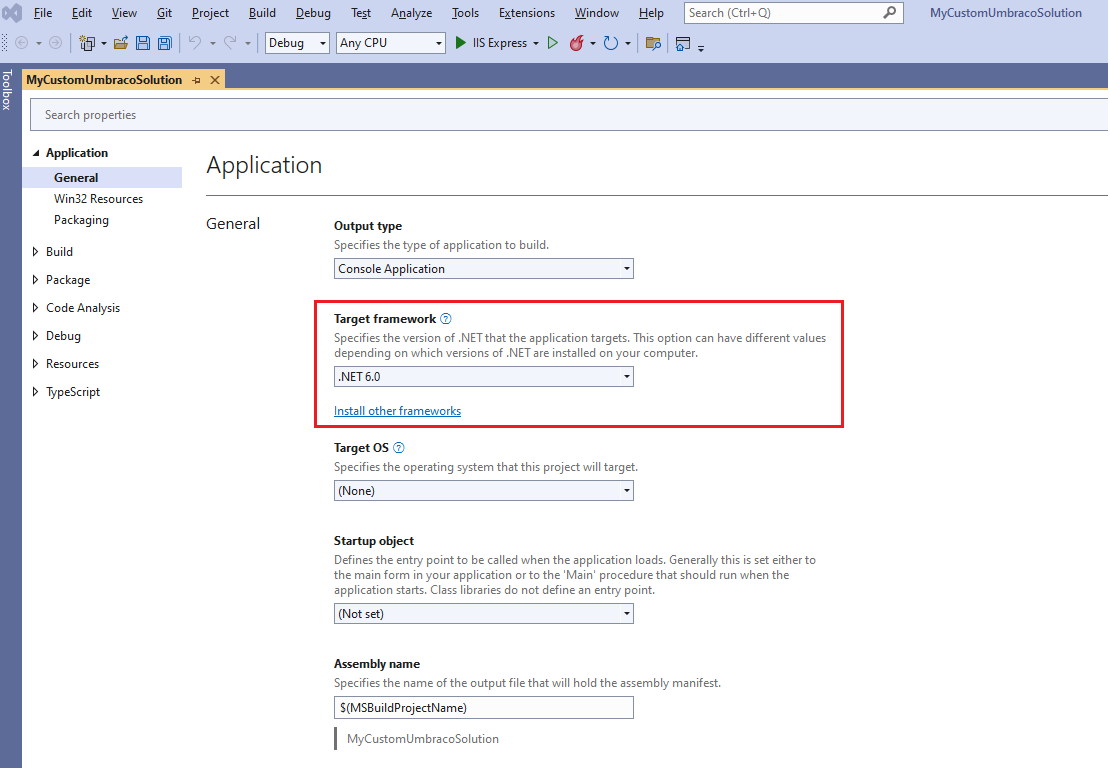Open the Debug menu in the menu bar
The height and width of the screenshot is (768, 1110).
pyautogui.click(x=313, y=13)
